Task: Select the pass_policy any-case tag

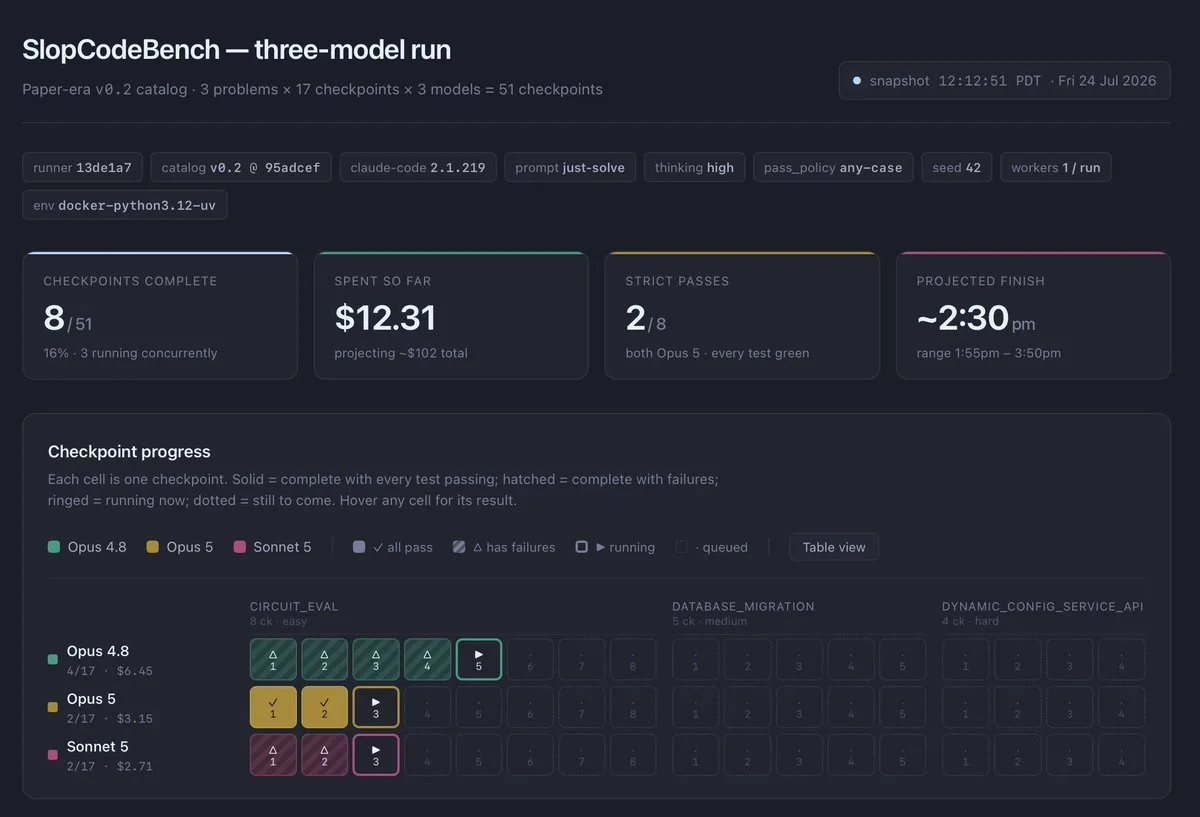Action: click(833, 167)
